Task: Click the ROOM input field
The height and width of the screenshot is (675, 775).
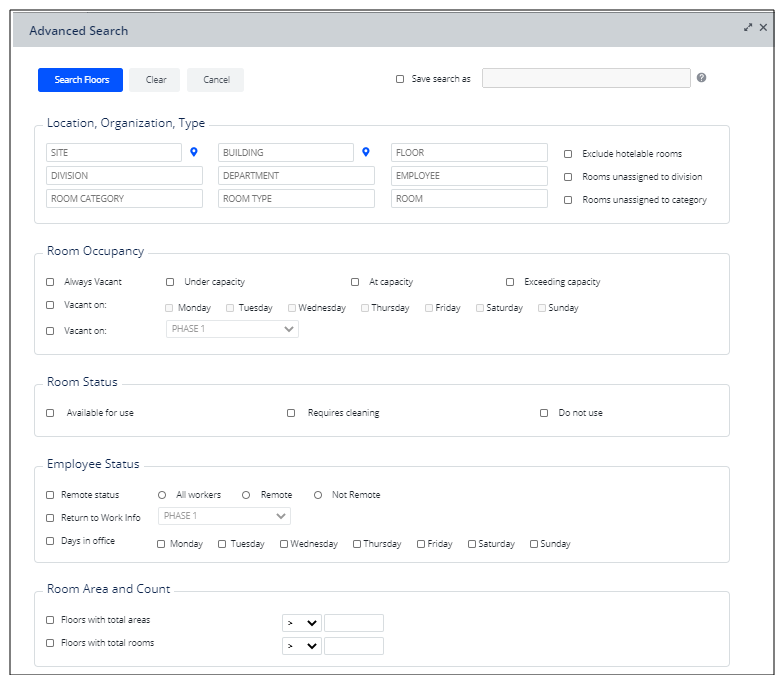Action: 469,199
